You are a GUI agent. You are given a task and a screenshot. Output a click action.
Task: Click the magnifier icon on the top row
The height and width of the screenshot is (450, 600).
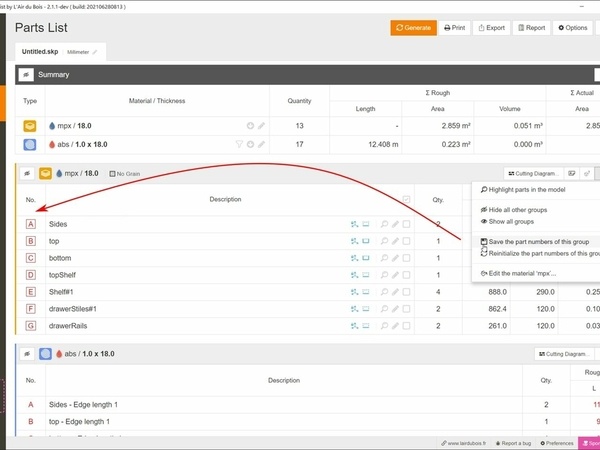[x=384, y=241]
